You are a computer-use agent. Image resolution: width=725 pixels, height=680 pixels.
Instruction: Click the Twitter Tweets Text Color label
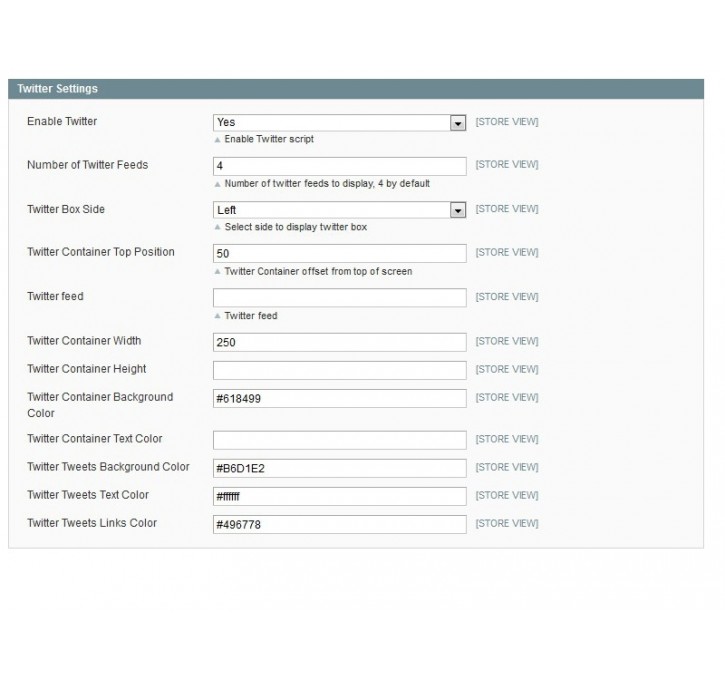[88, 495]
